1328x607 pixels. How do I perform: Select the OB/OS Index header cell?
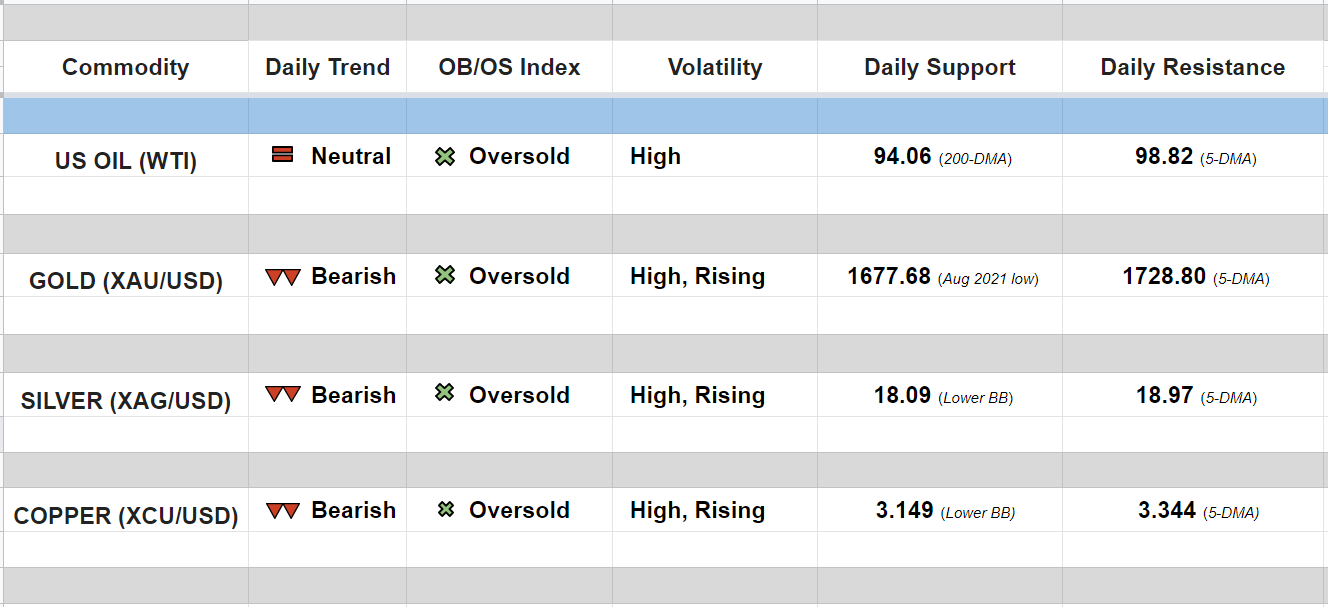point(509,67)
